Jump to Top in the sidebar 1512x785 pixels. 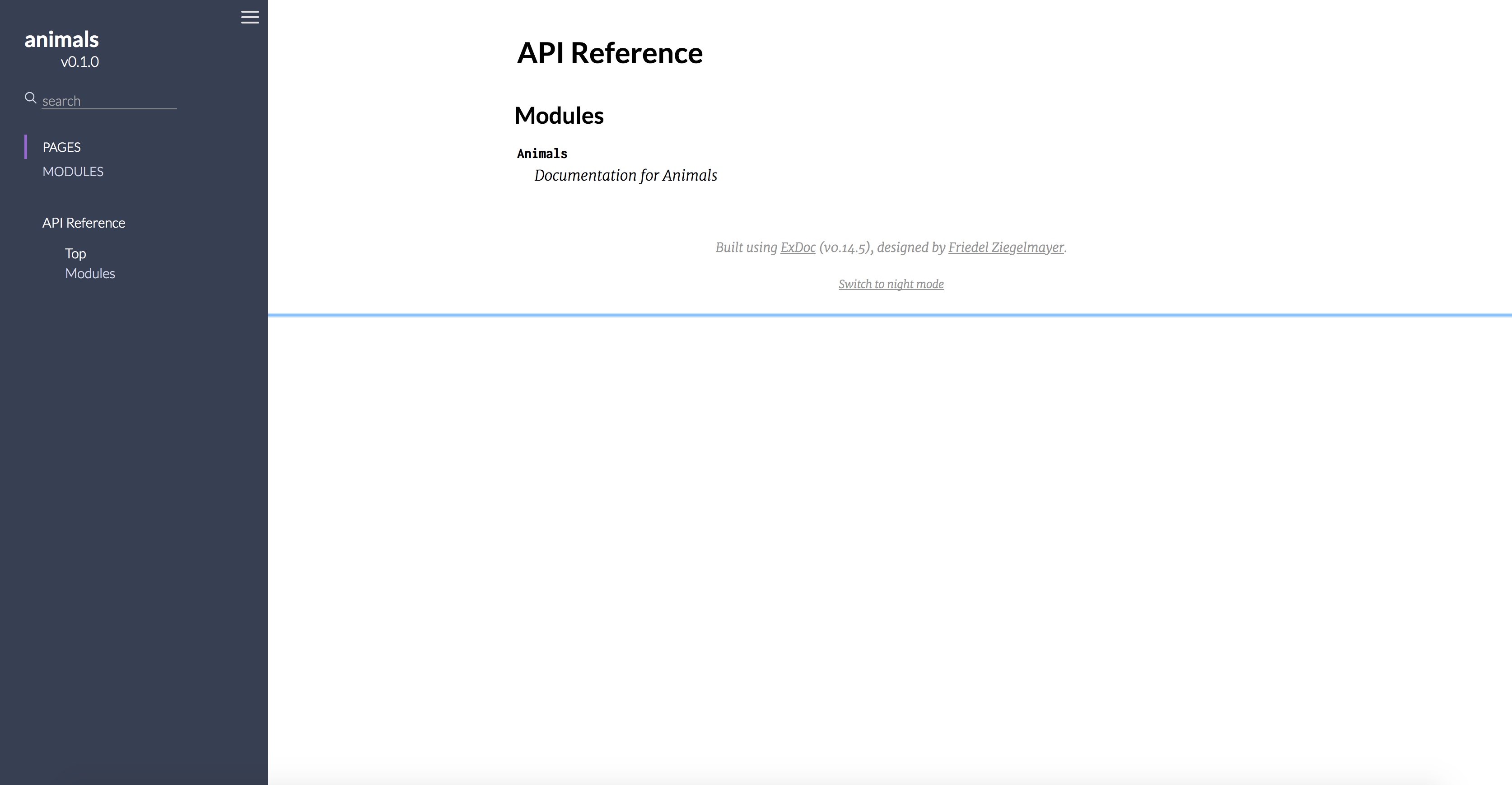tap(75, 253)
